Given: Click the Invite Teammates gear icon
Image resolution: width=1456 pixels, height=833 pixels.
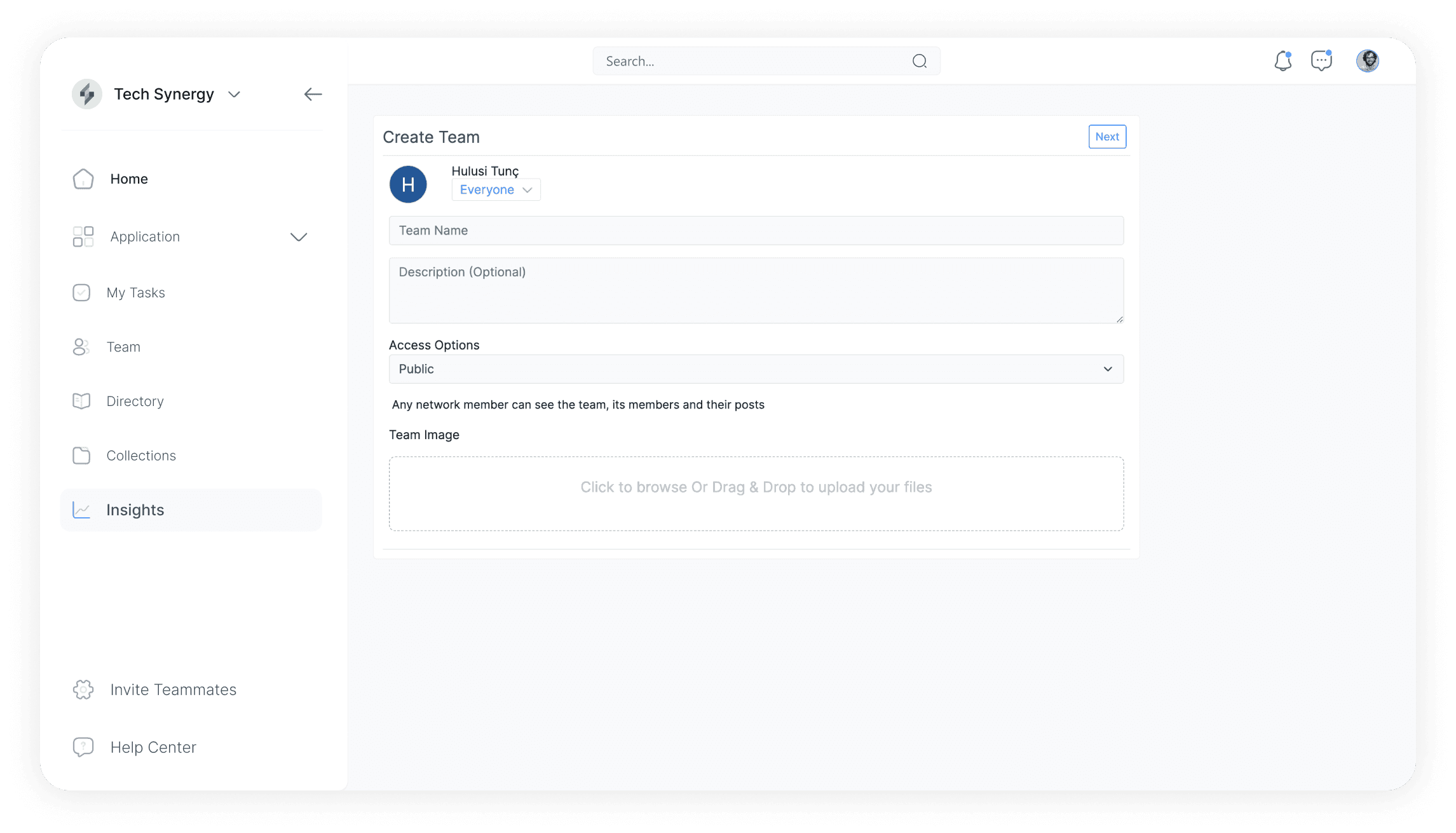Looking at the screenshot, I should (x=83, y=689).
